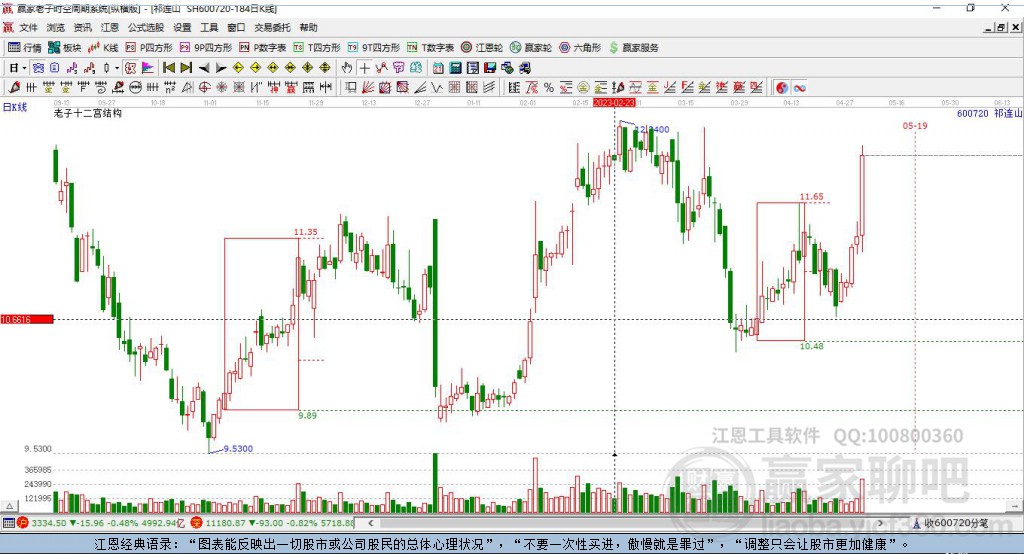Open the 交易委托 menu
Image resolution: width=1024 pixels, height=554 pixels.
point(272,27)
